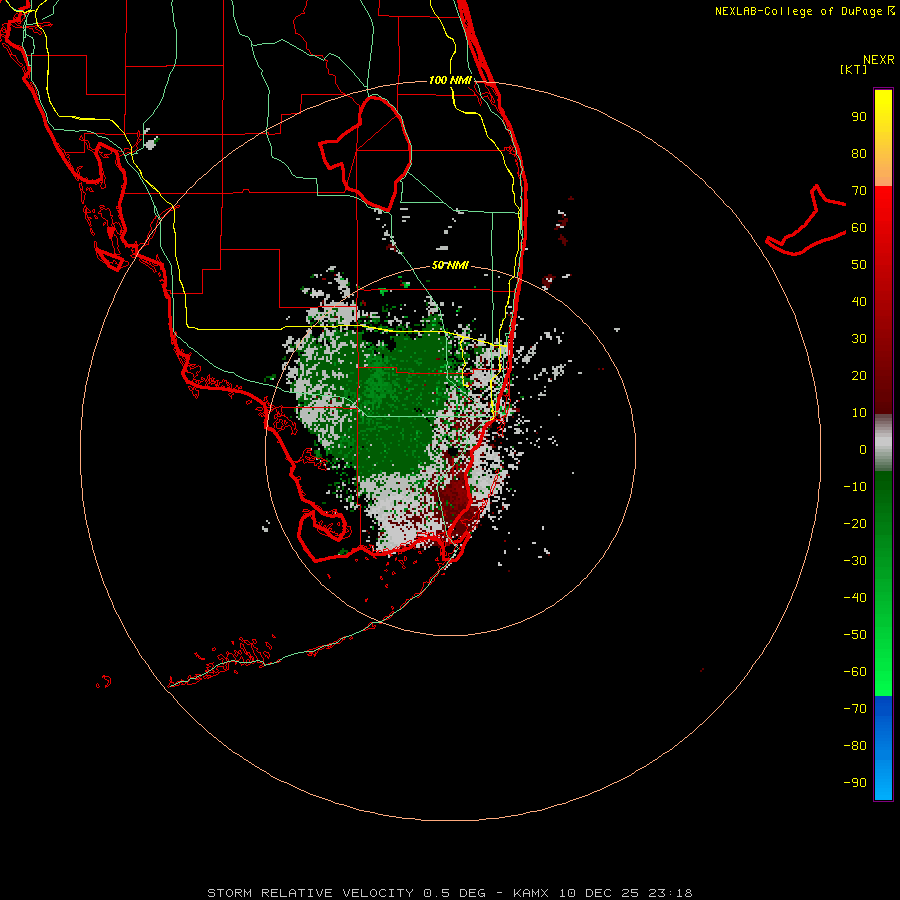
Task: Click the KAMX station ID in the caption
Action: coord(531,893)
